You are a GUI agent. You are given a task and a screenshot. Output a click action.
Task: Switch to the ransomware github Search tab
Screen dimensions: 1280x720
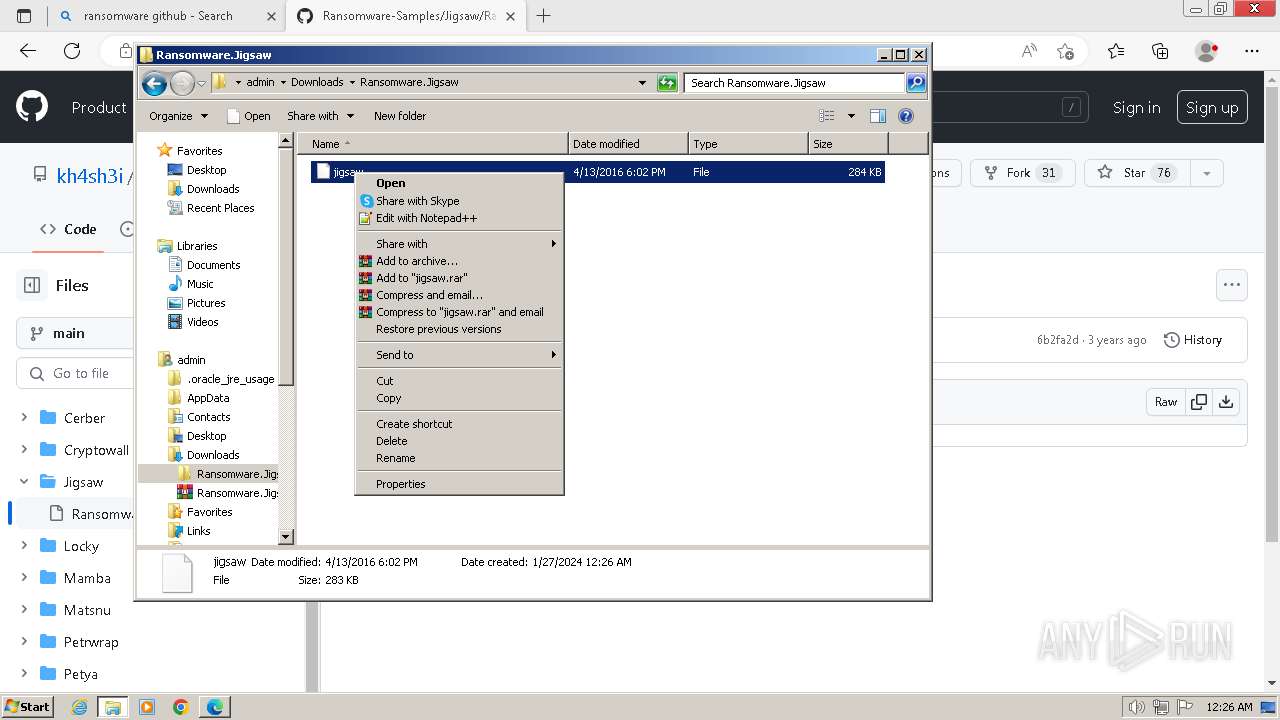[166, 16]
